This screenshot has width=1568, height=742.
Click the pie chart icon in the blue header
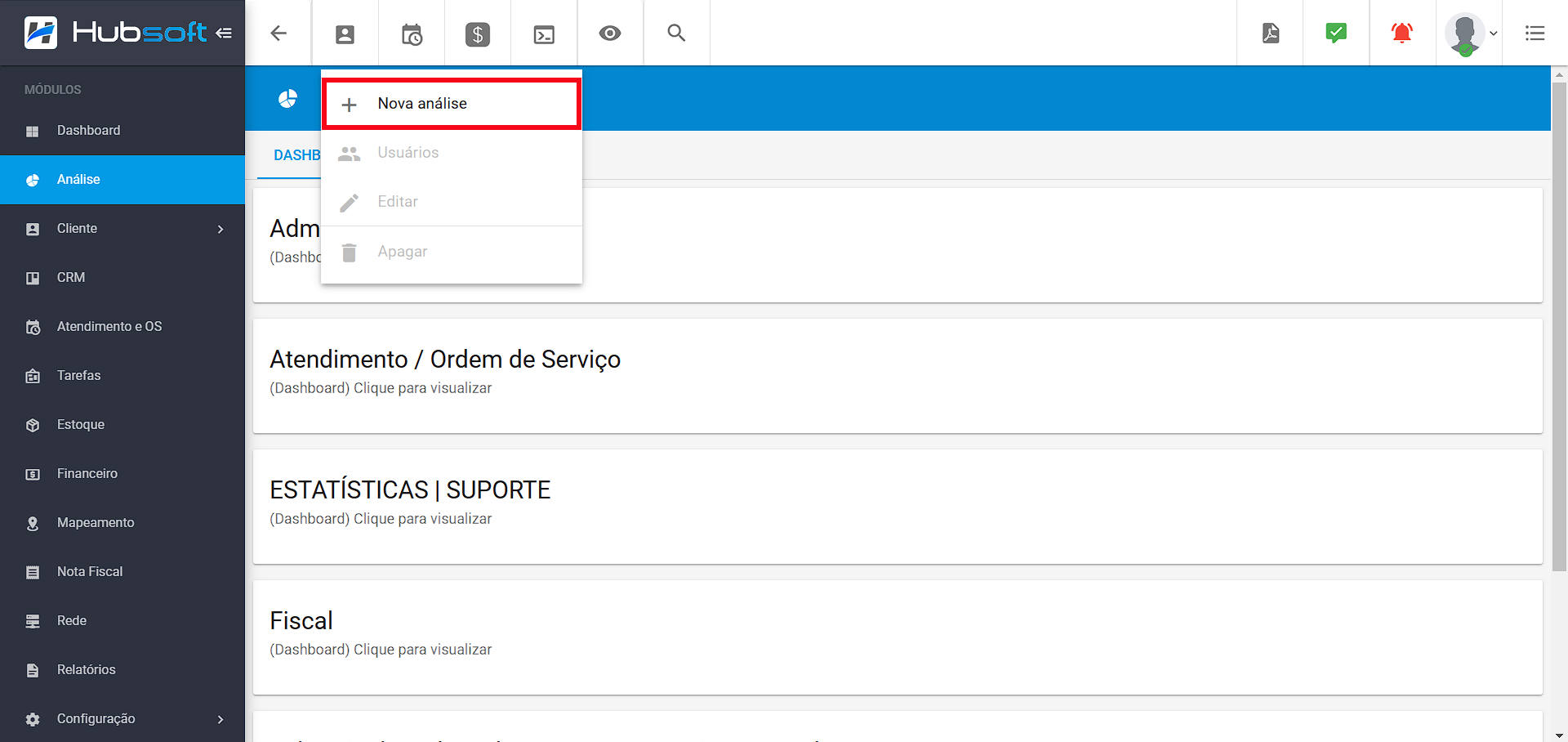click(287, 99)
